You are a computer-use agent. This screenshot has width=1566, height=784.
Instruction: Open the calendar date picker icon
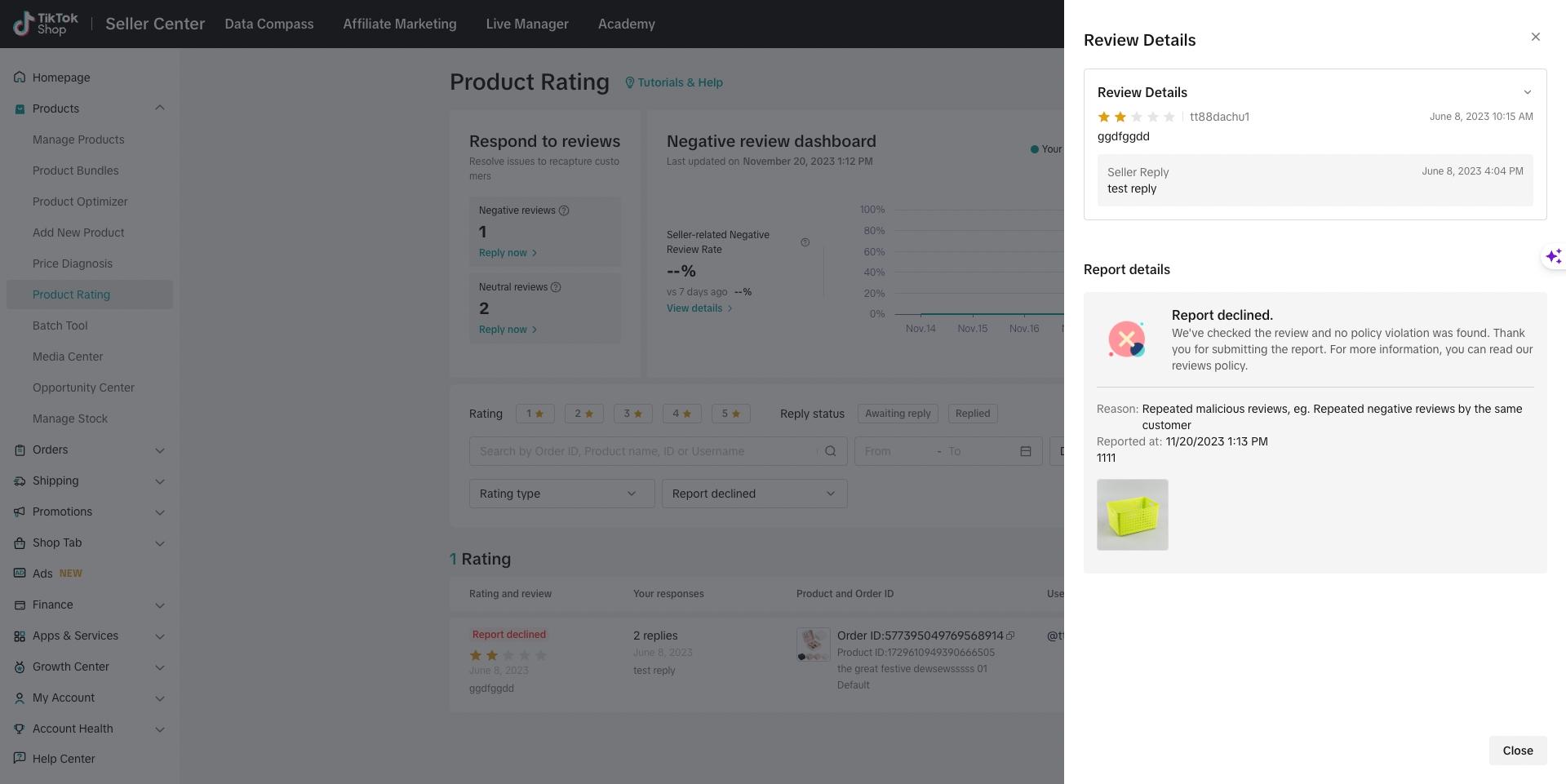1026,451
